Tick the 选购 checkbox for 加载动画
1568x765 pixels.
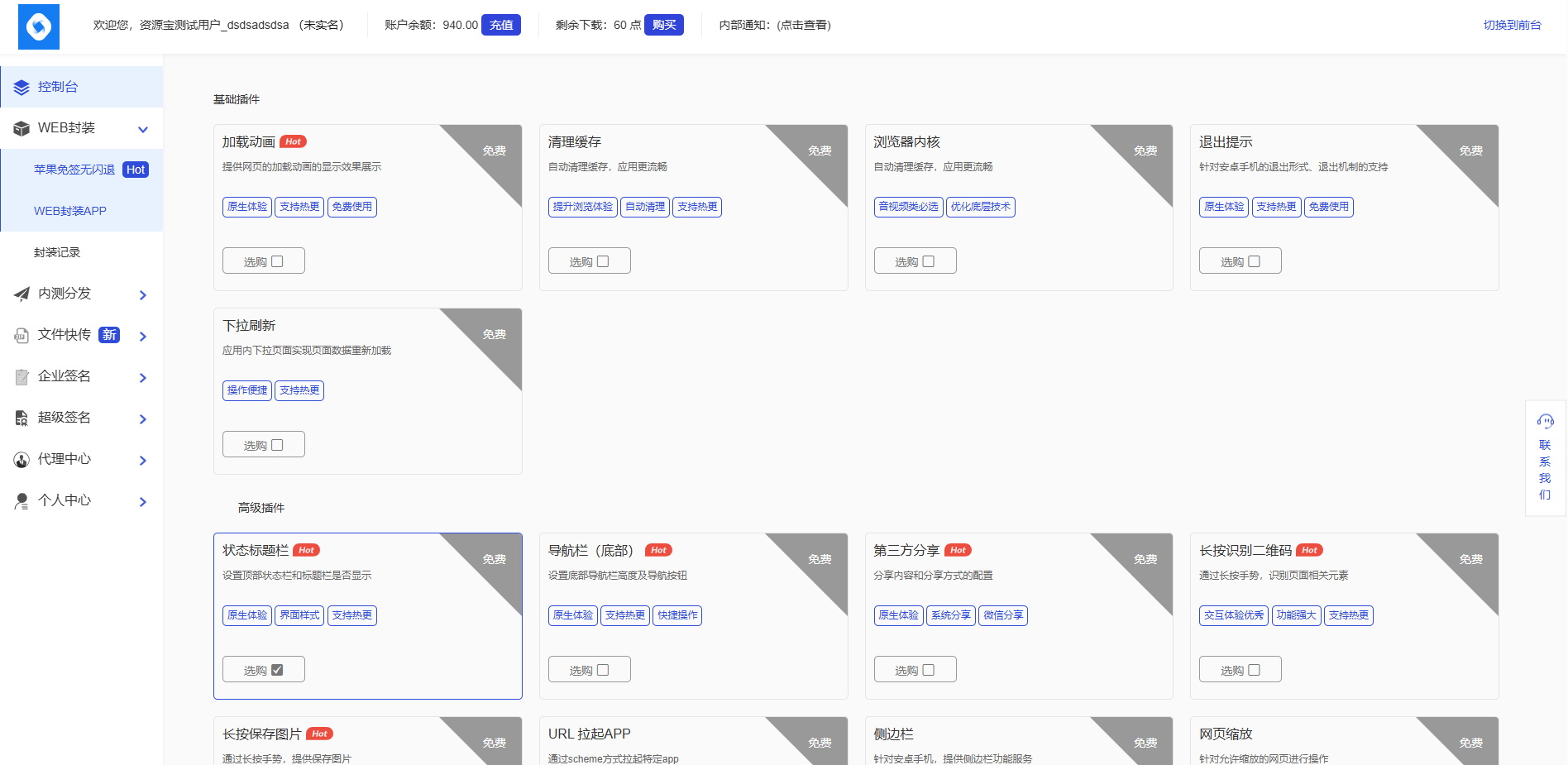coord(277,261)
